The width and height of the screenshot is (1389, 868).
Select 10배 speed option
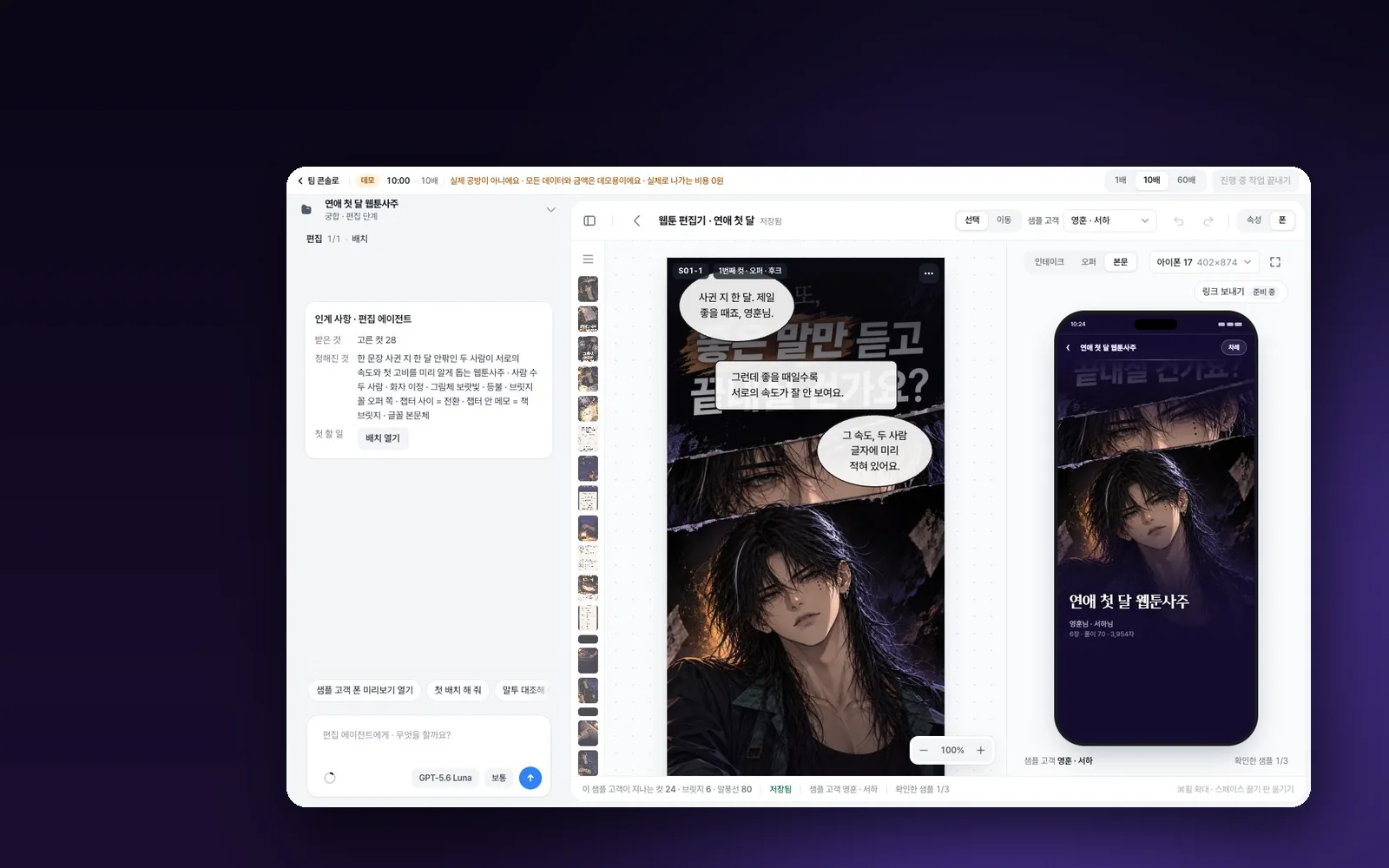(1152, 181)
